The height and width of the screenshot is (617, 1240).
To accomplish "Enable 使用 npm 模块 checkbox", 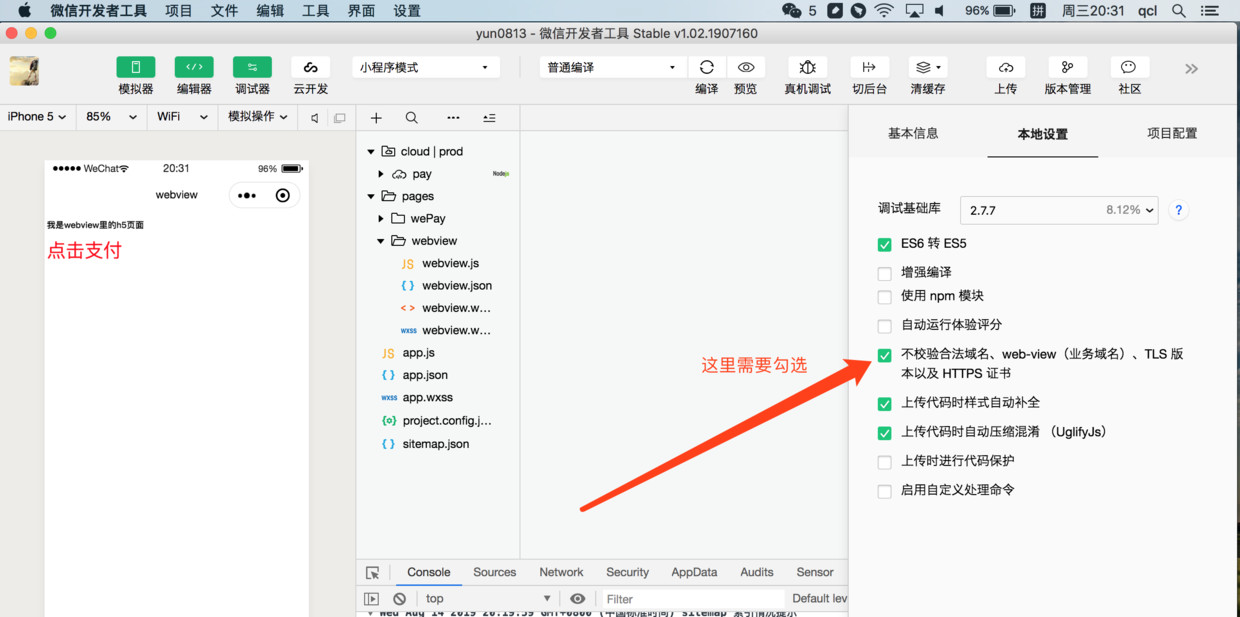I will 884,297.
